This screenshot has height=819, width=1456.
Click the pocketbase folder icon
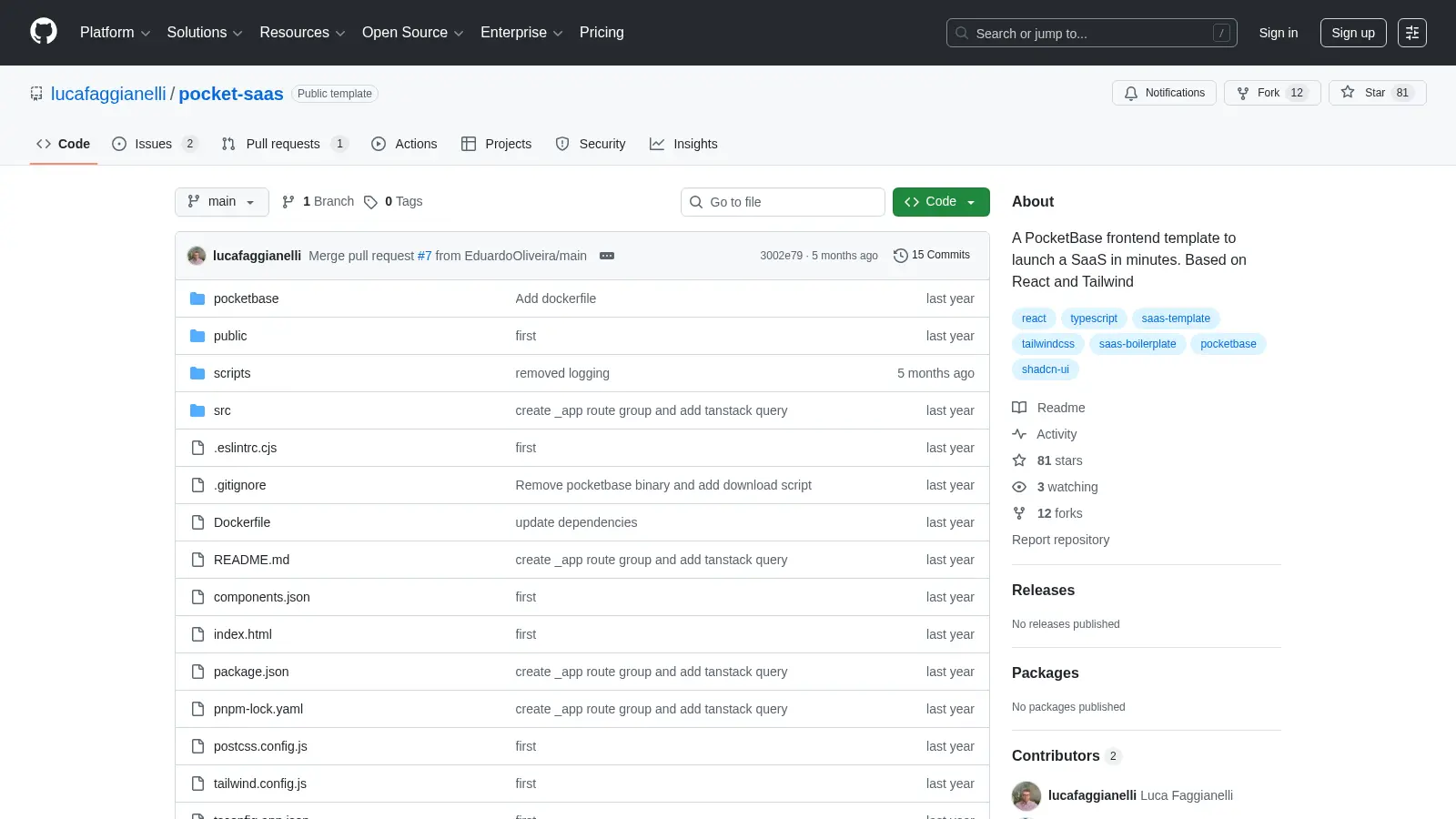point(197,298)
